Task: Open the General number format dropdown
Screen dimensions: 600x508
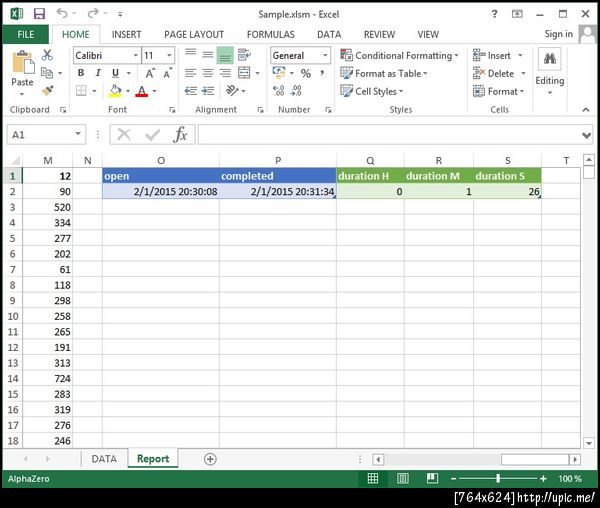Action: (325, 55)
